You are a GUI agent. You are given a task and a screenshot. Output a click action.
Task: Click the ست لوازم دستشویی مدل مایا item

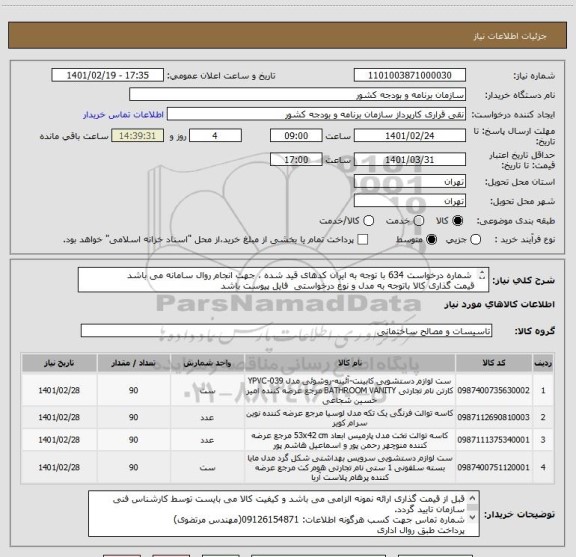[x=350, y=467]
